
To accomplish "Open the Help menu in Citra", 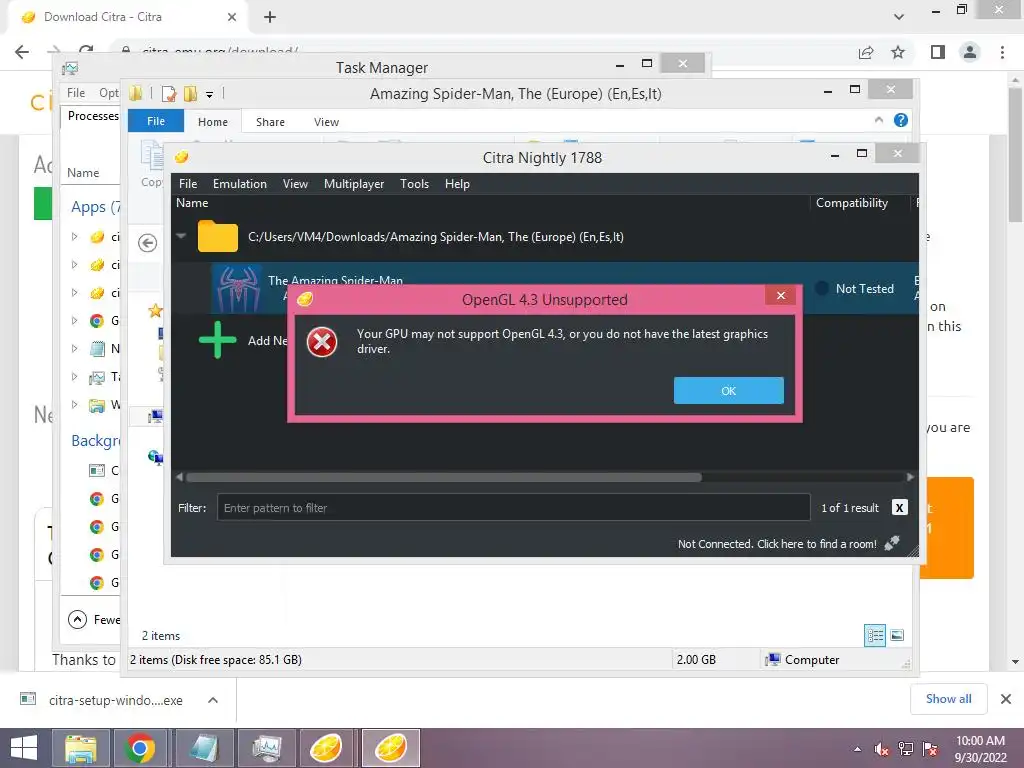I will (457, 184).
